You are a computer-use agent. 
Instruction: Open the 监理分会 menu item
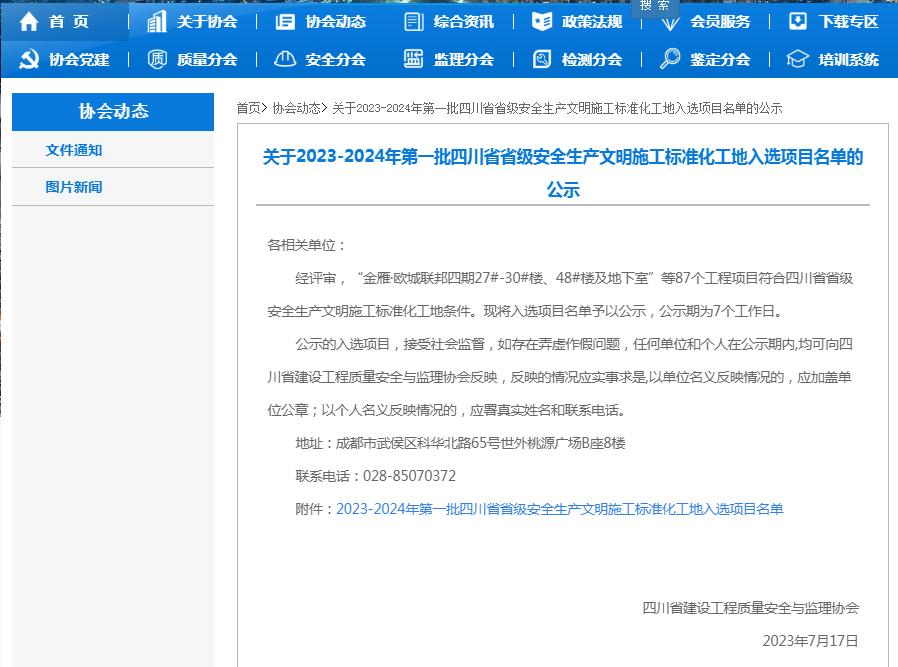(463, 59)
